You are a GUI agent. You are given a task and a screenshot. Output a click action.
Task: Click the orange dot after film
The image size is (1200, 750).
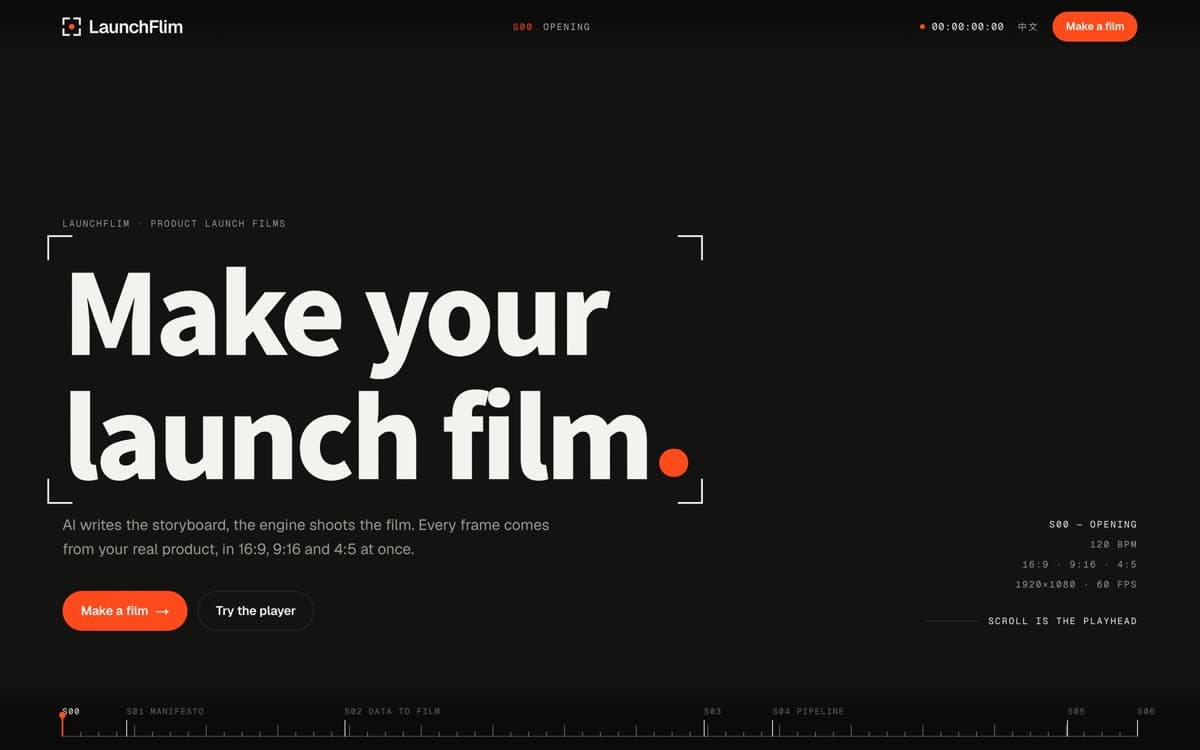tap(674, 461)
